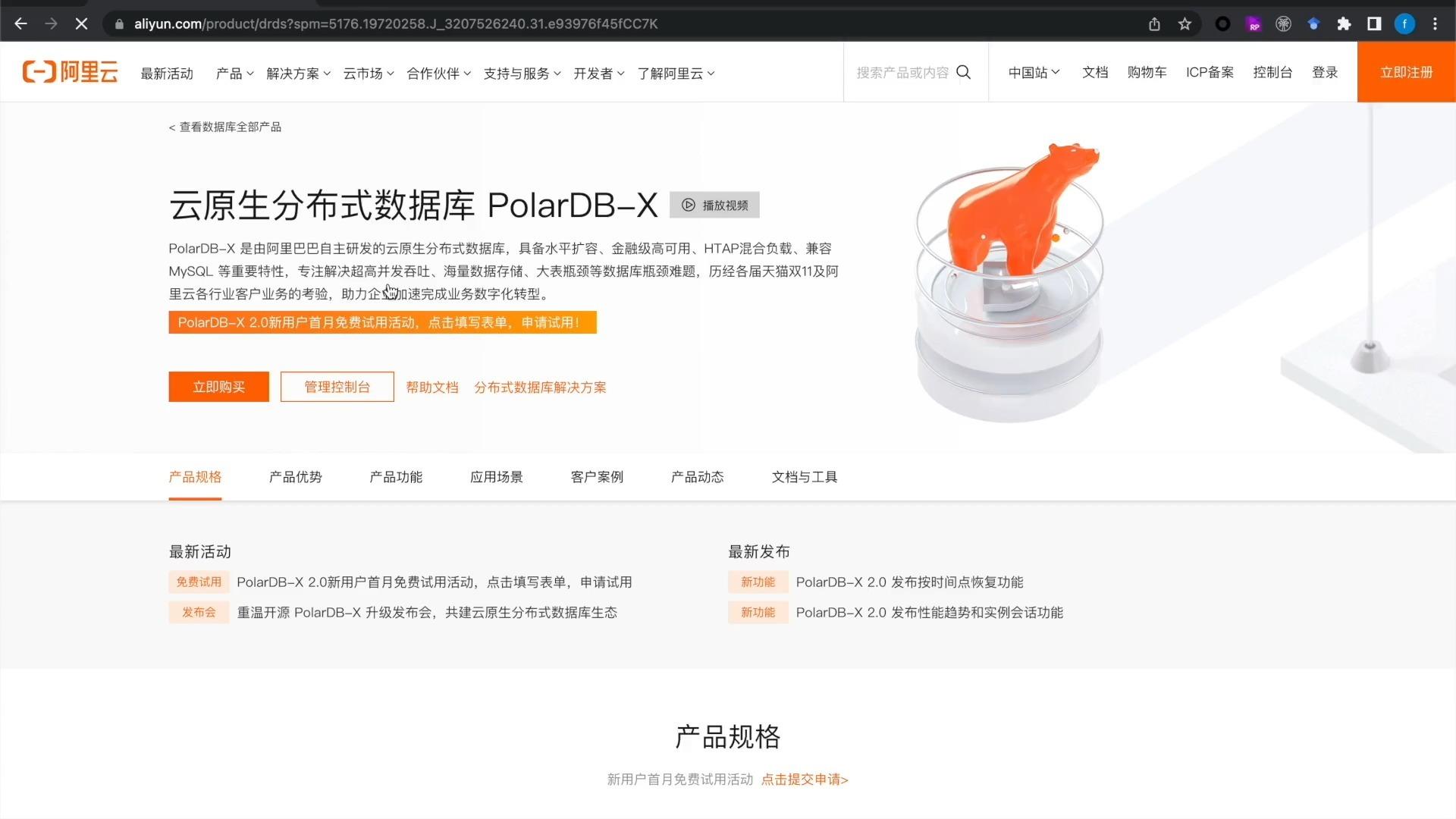The image size is (1456, 819).
Task: Toggle the browser side panel icon
Action: click(x=1374, y=24)
